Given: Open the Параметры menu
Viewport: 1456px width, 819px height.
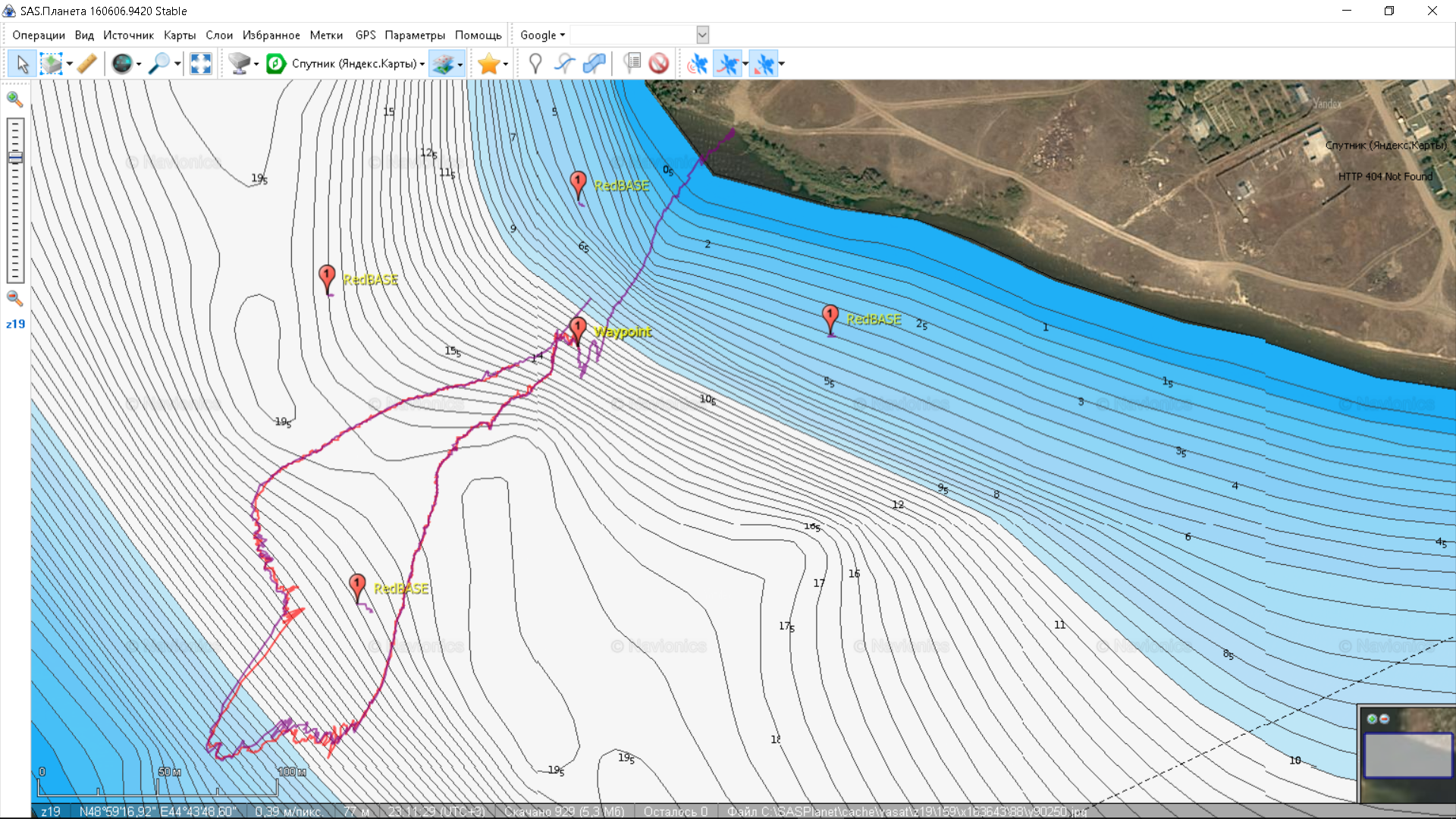Looking at the screenshot, I should [415, 35].
